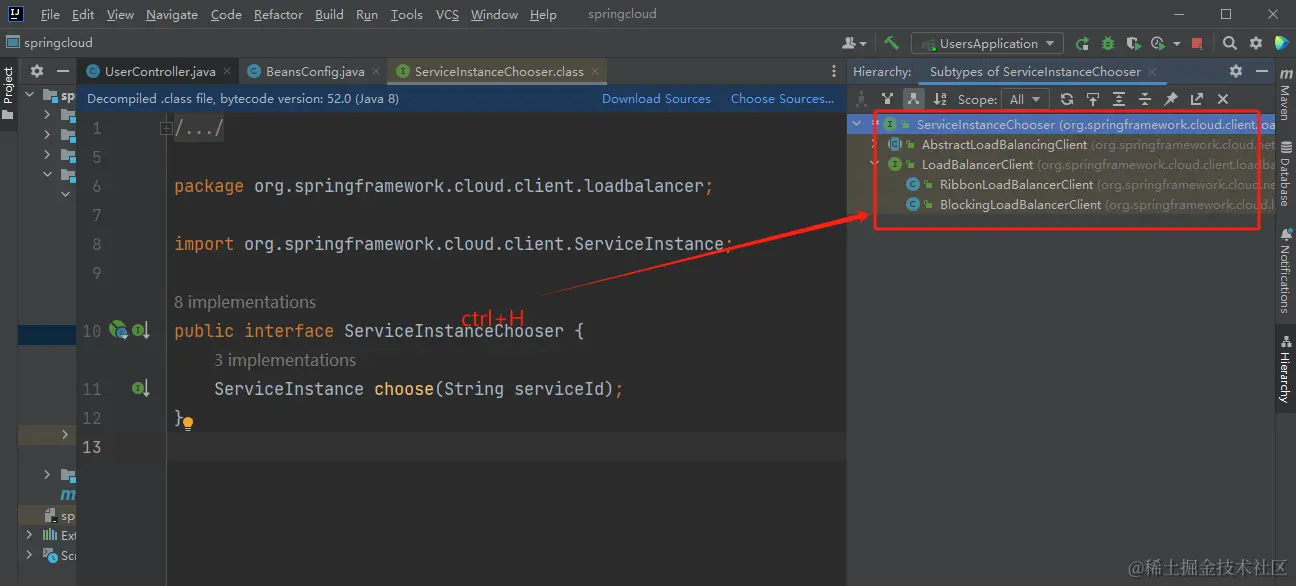Click Download Sources link
Viewport: 1296px width, 586px height.
tap(656, 99)
